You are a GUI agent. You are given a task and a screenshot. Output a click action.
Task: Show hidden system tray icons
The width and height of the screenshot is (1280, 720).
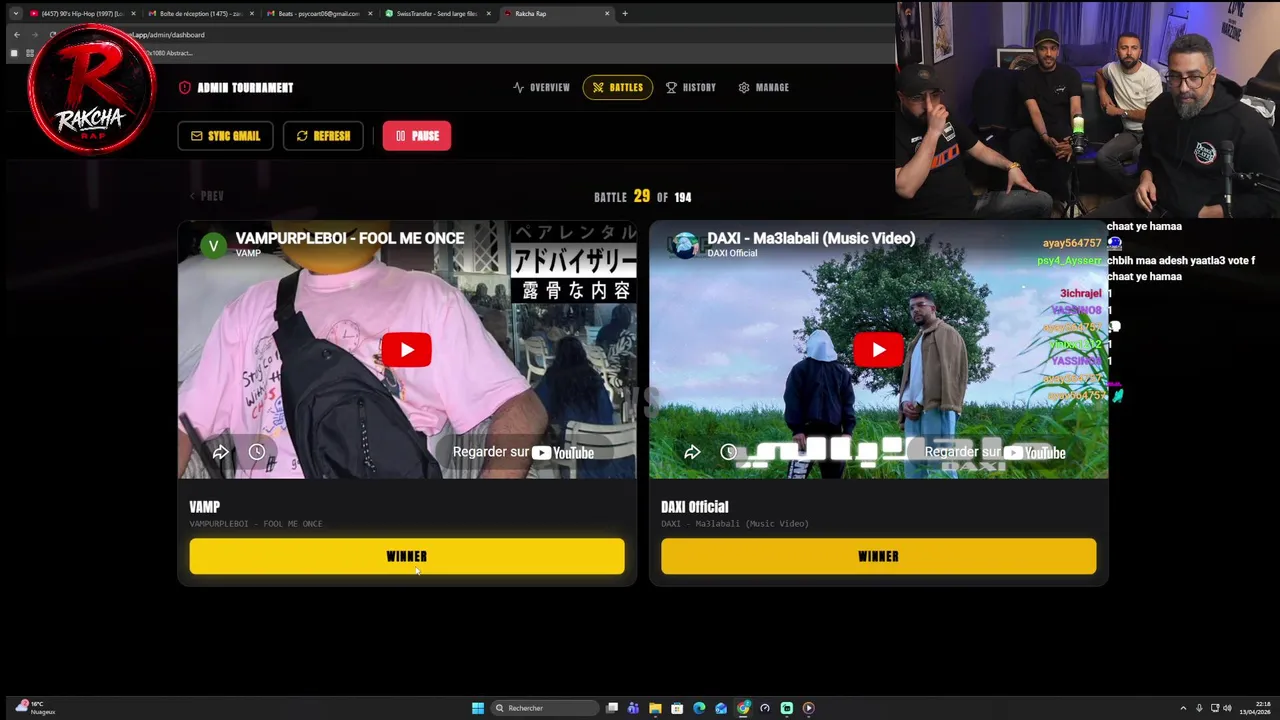1183,708
